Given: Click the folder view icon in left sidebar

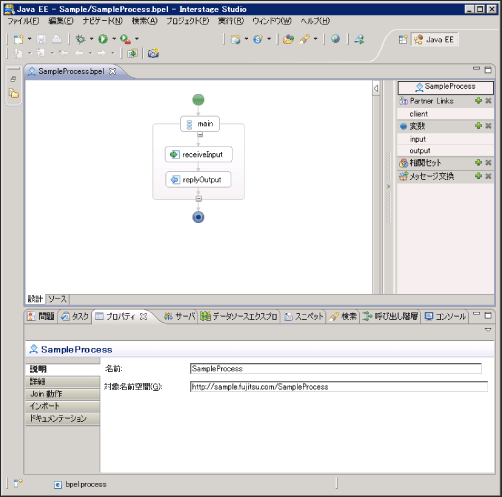Looking at the screenshot, I should (14, 93).
